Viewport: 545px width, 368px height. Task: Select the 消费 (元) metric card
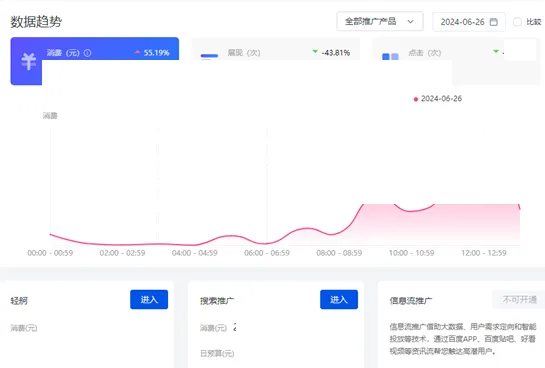click(x=95, y=61)
